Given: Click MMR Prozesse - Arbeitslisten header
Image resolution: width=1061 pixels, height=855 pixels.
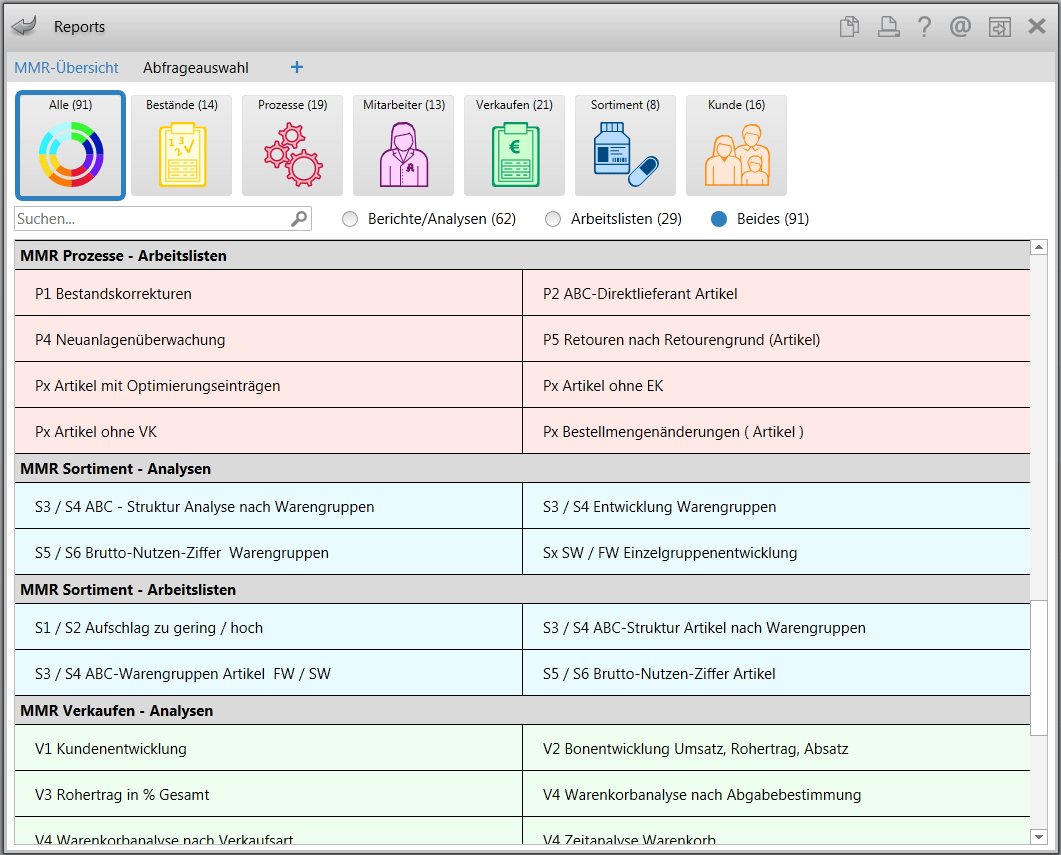Looking at the screenshot, I should pos(522,256).
